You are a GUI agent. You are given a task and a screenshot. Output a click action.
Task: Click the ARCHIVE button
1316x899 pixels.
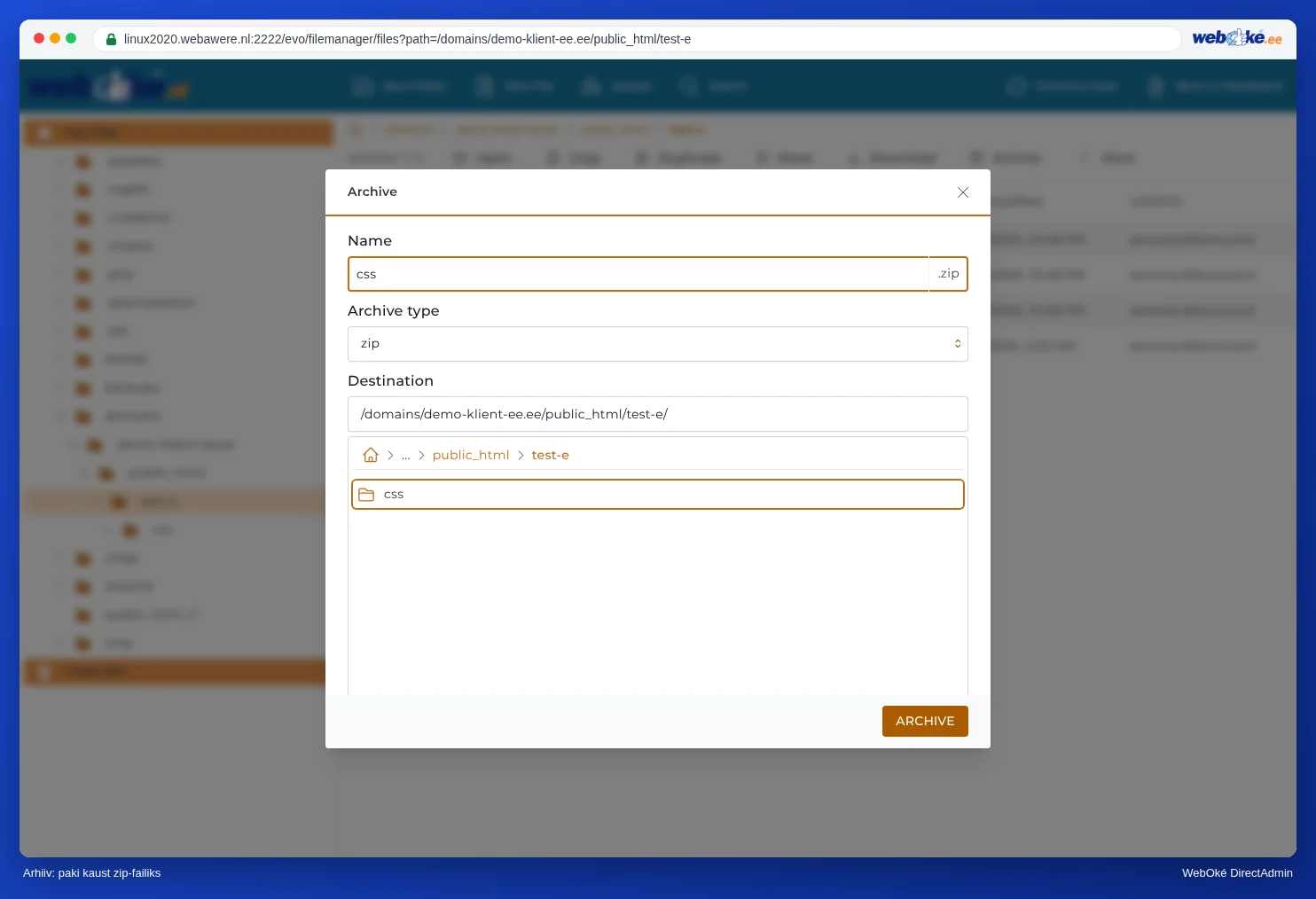point(925,721)
